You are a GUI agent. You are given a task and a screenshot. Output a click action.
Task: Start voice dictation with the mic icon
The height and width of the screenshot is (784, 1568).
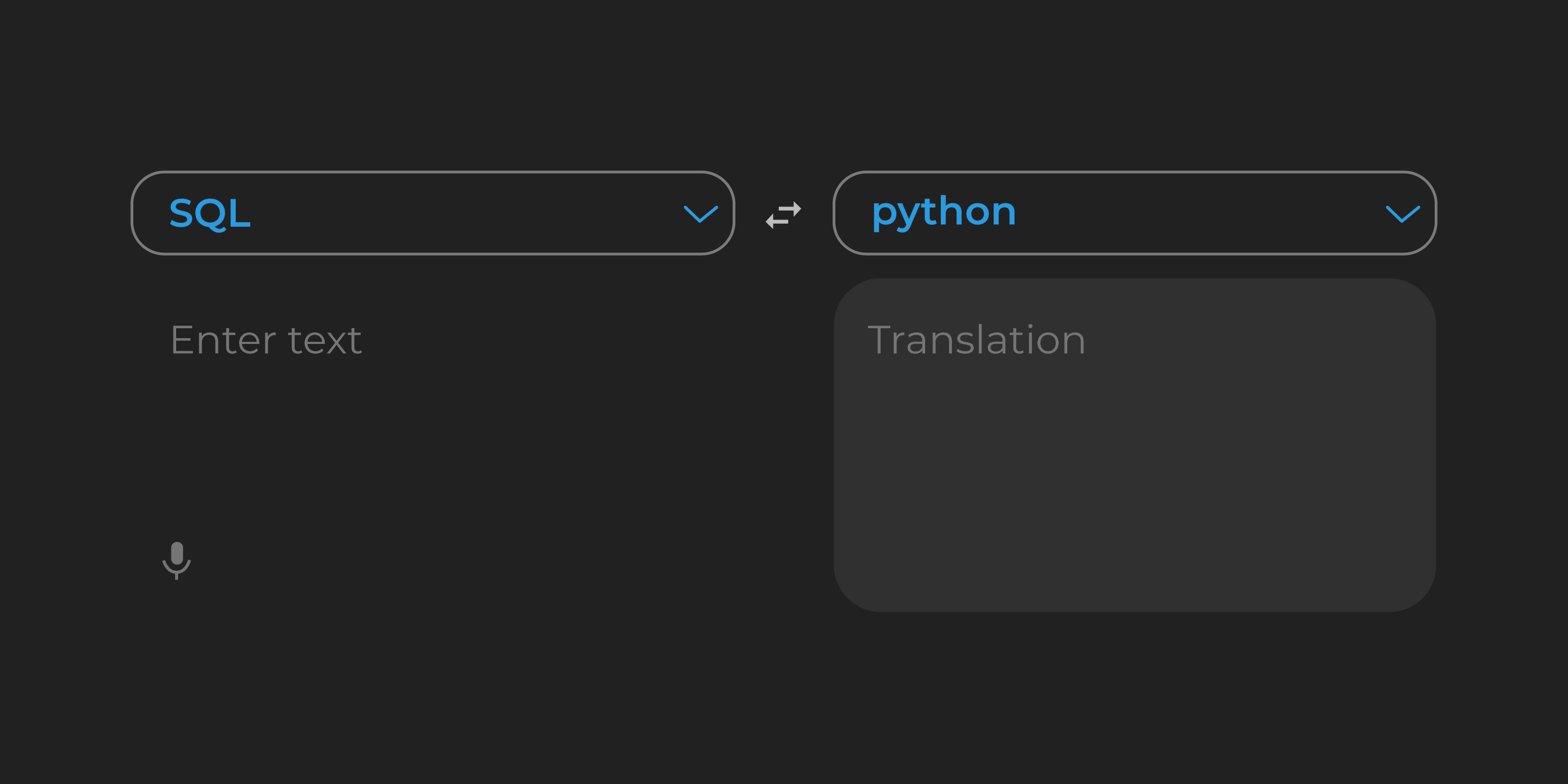[177, 559]
